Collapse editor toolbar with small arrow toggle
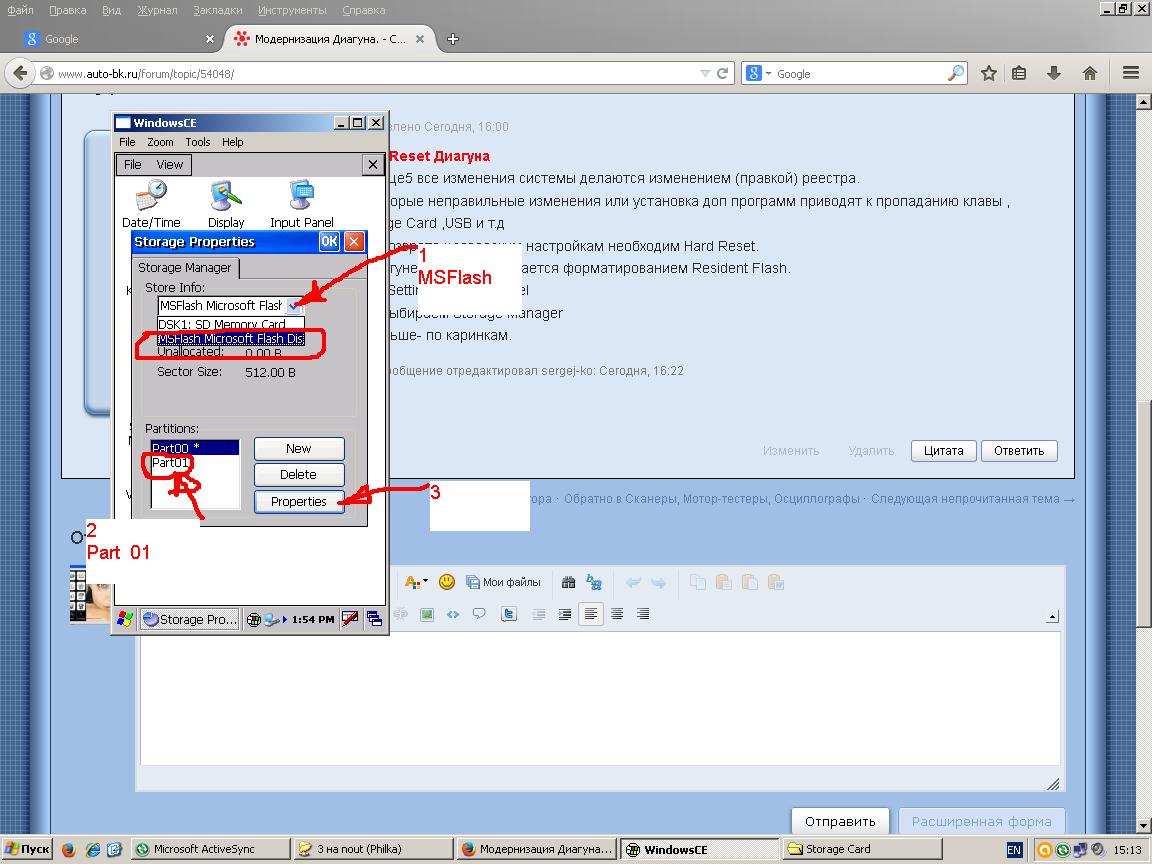This screenshot has width=1152, height=864. (x=1052, y=617)
